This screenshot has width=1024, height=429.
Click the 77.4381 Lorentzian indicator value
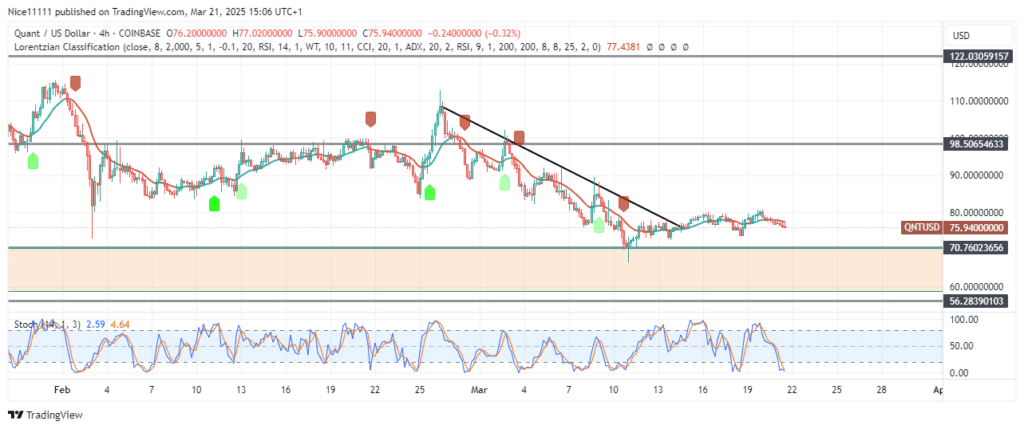coord(623,47)
